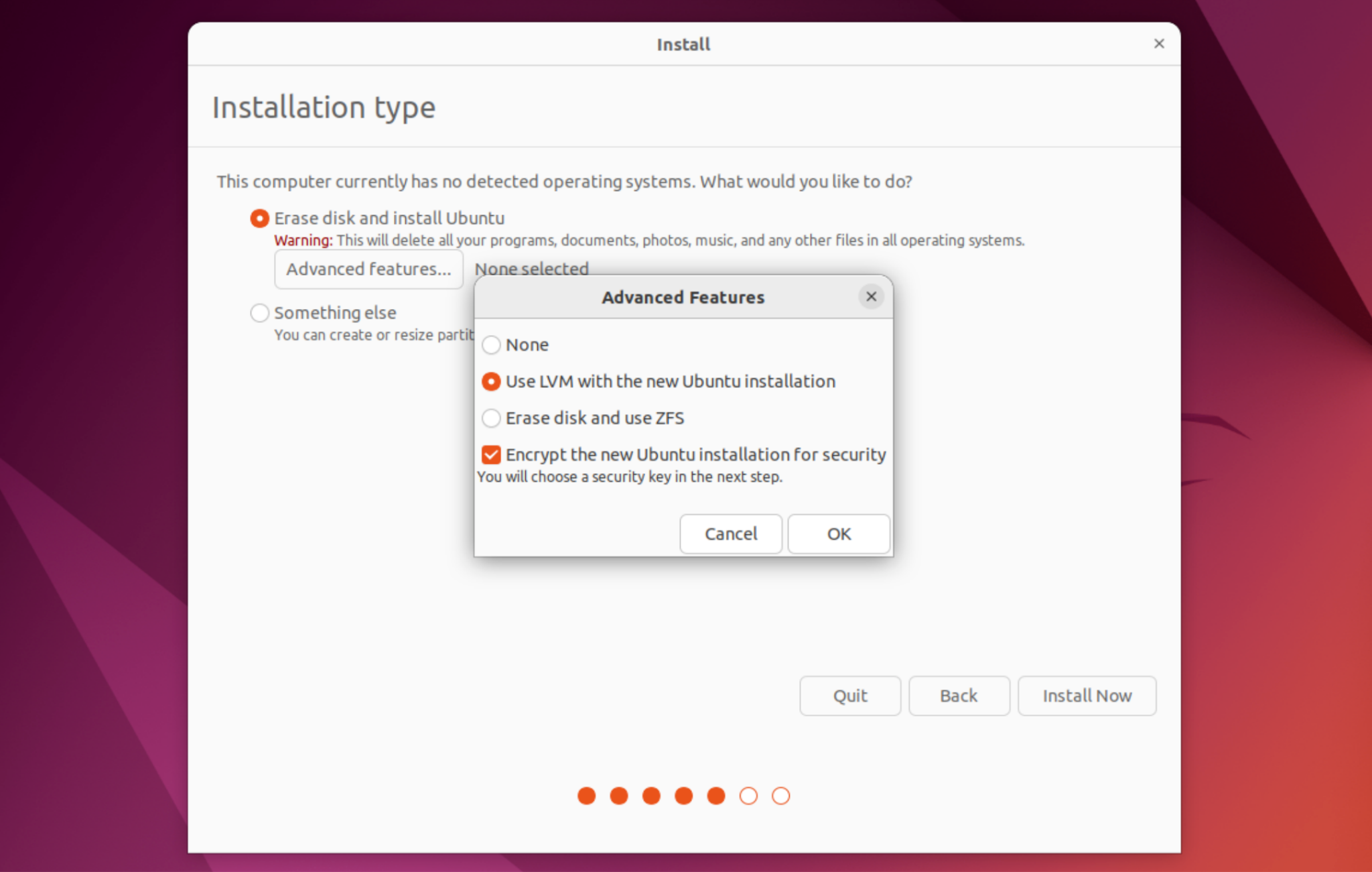Confirm the dialog with OK
The image size is (1372, 872).
[x=839, y=534]
